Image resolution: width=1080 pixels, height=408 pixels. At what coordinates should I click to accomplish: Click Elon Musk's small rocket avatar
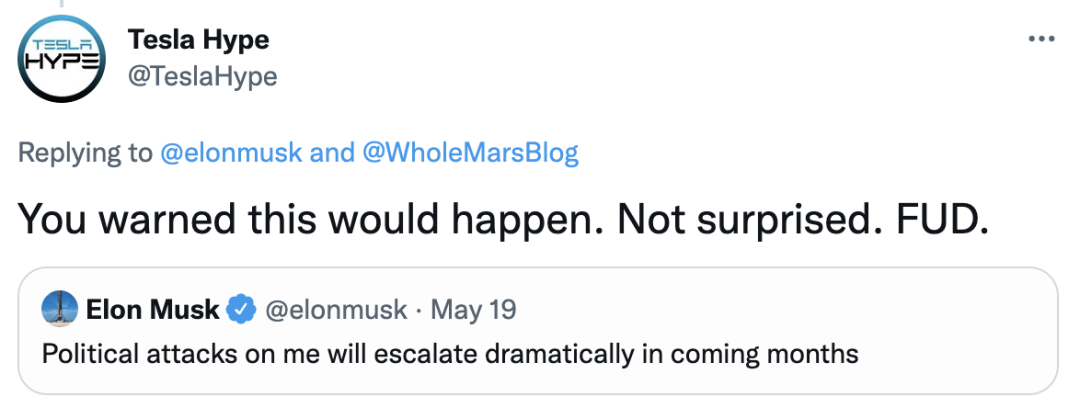click(x=60, y=310)
